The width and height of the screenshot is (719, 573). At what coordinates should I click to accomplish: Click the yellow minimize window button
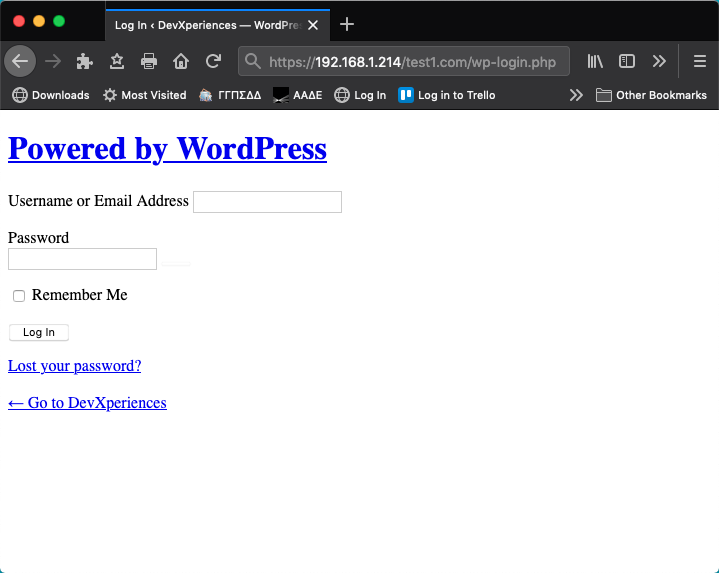point(39,21)
